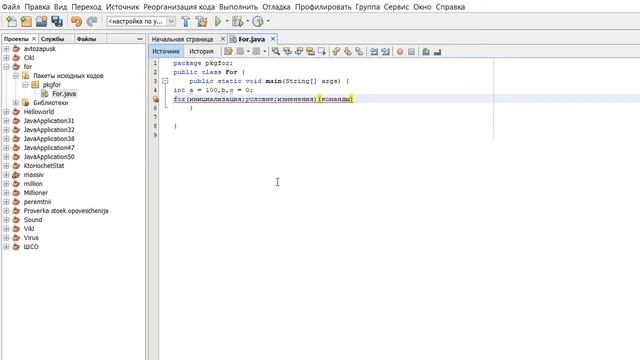
Task: Click the Shift Line Left icon
Action: (x=374, y=51)
